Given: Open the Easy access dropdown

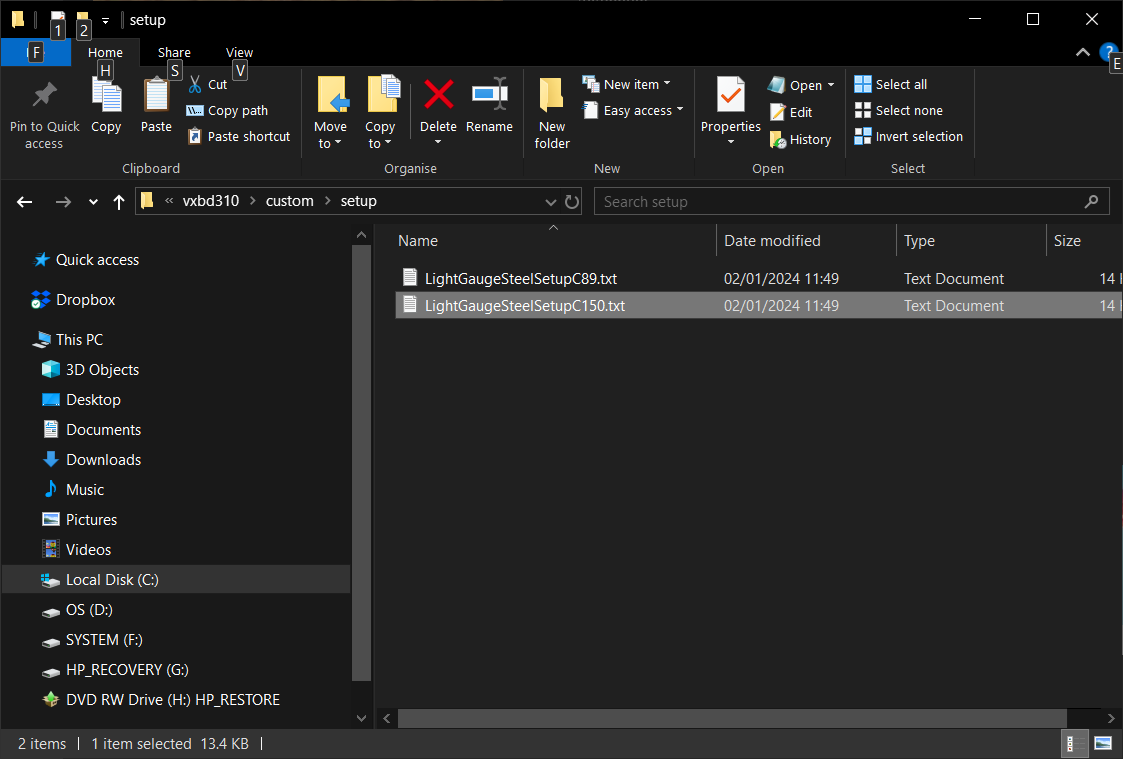Looking at the screenshot, I should [643, 111].
